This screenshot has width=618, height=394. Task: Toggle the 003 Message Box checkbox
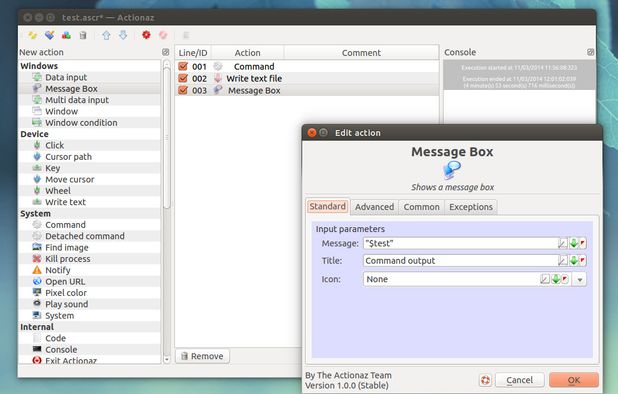[183, 90]
